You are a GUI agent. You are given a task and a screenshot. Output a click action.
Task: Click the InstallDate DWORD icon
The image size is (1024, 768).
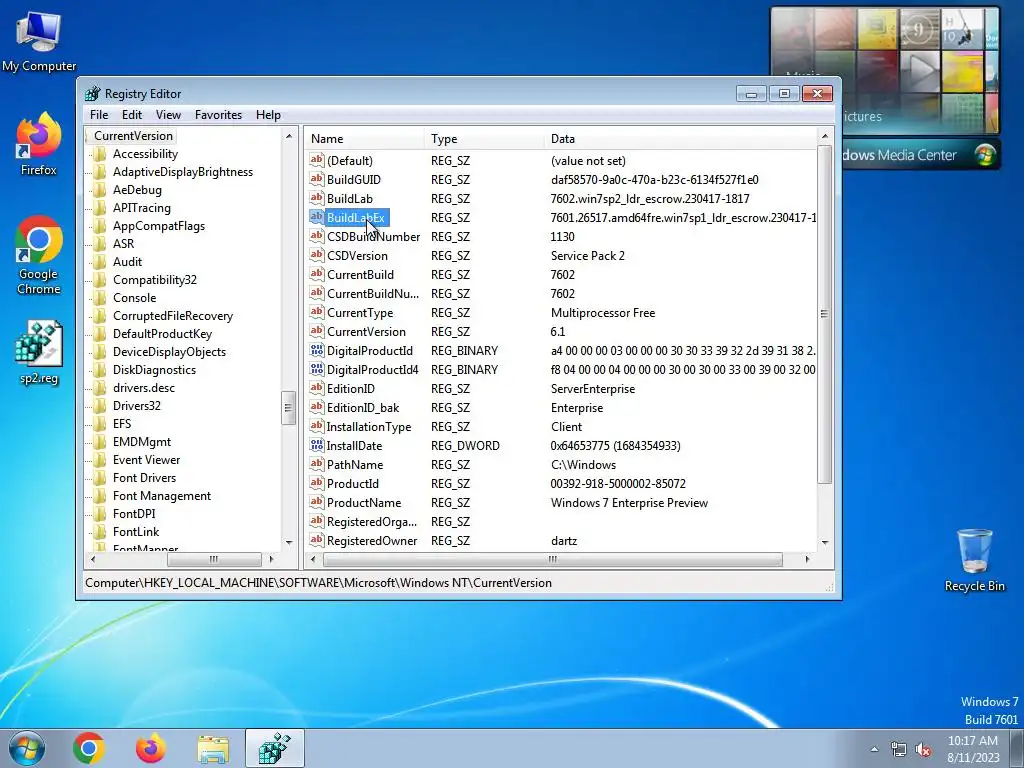(x=317, y=445)
